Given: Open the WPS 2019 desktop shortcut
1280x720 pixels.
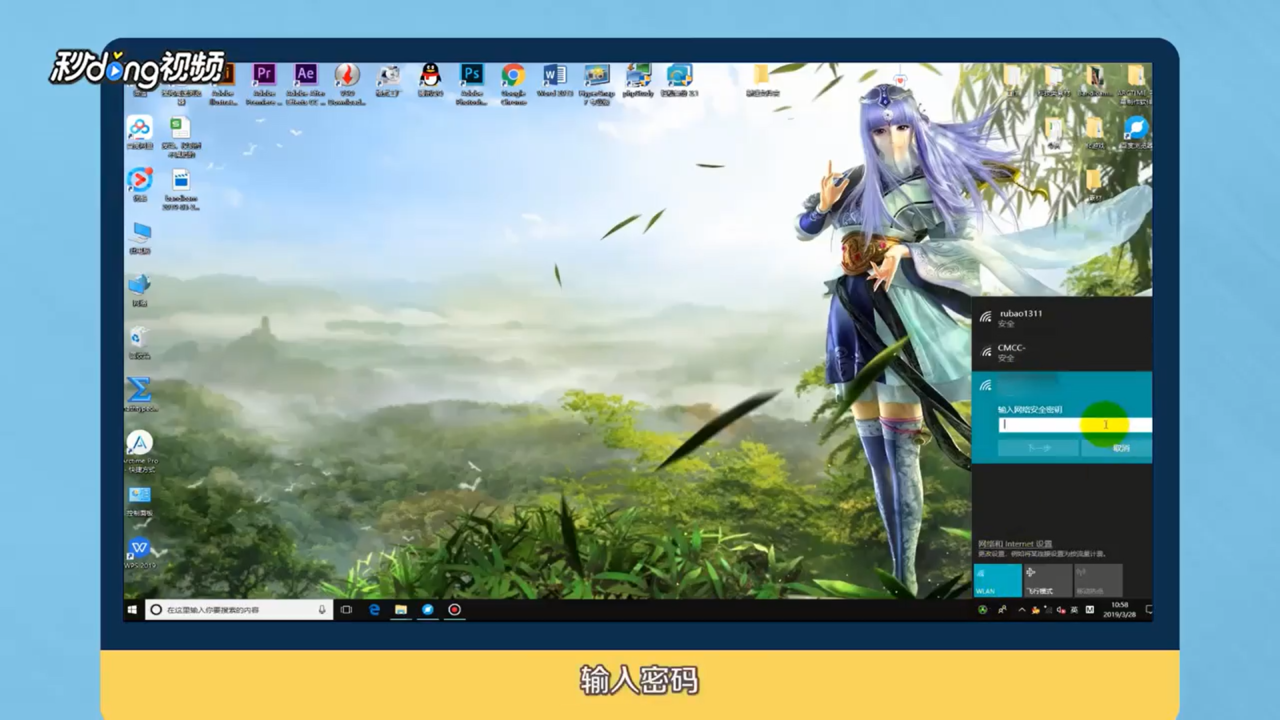Looking at the screenshot, I should [x=139, y=552].
